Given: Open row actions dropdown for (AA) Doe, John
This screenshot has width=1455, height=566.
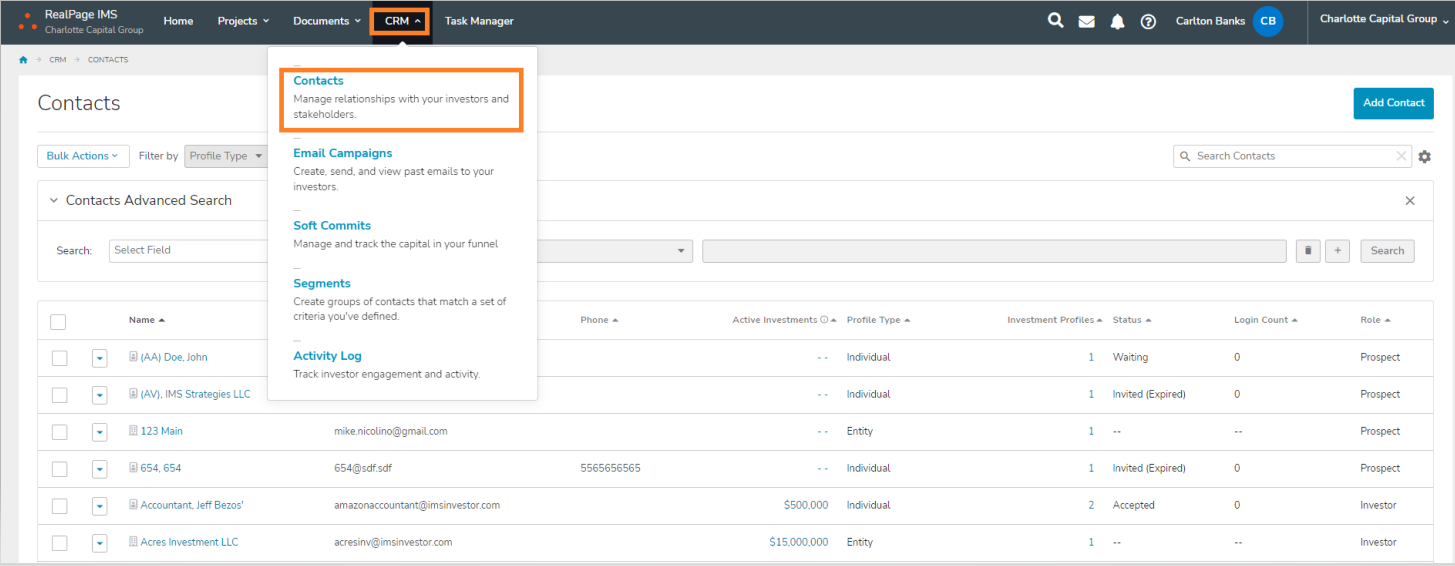Looking at the screenshot, I should [x=100, y=358].
